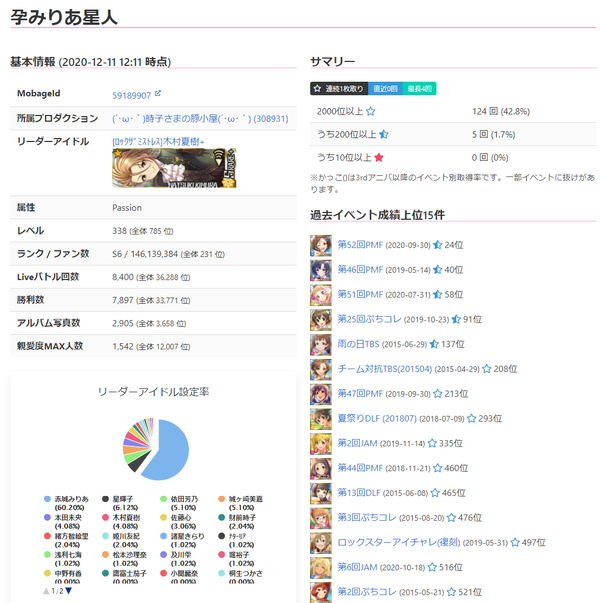This screenshot has width=600, height=603.
Task: Click idol icon beside チーム対抗TBS(201504)
Action: pos(321,370)
